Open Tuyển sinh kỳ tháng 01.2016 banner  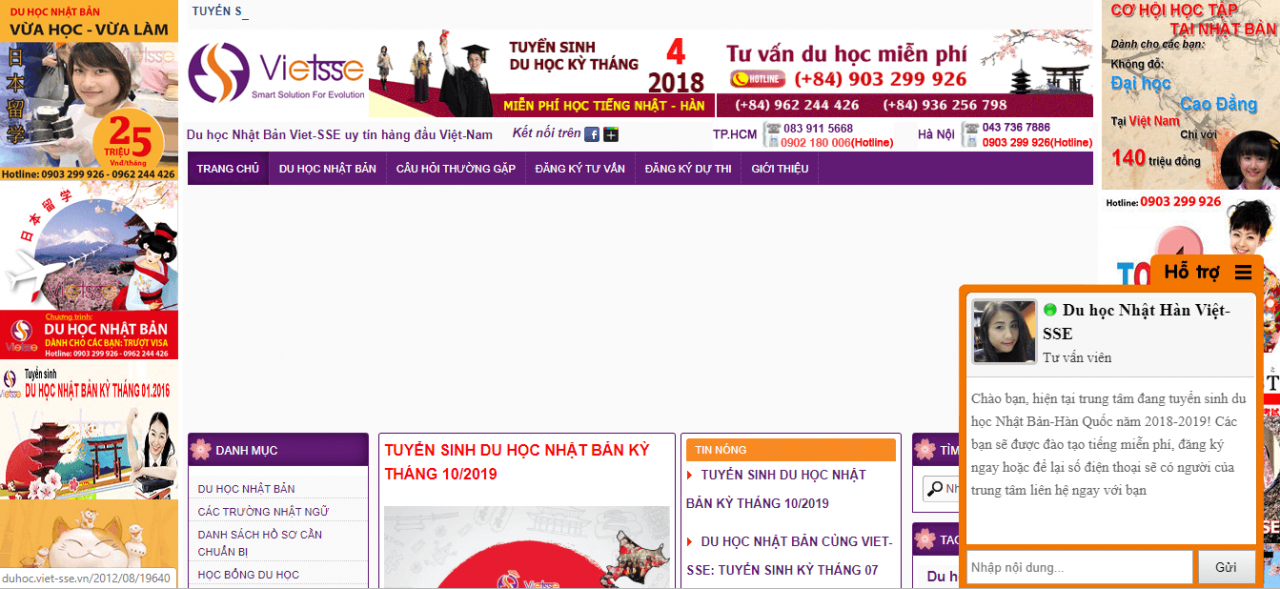coord(89,430)
